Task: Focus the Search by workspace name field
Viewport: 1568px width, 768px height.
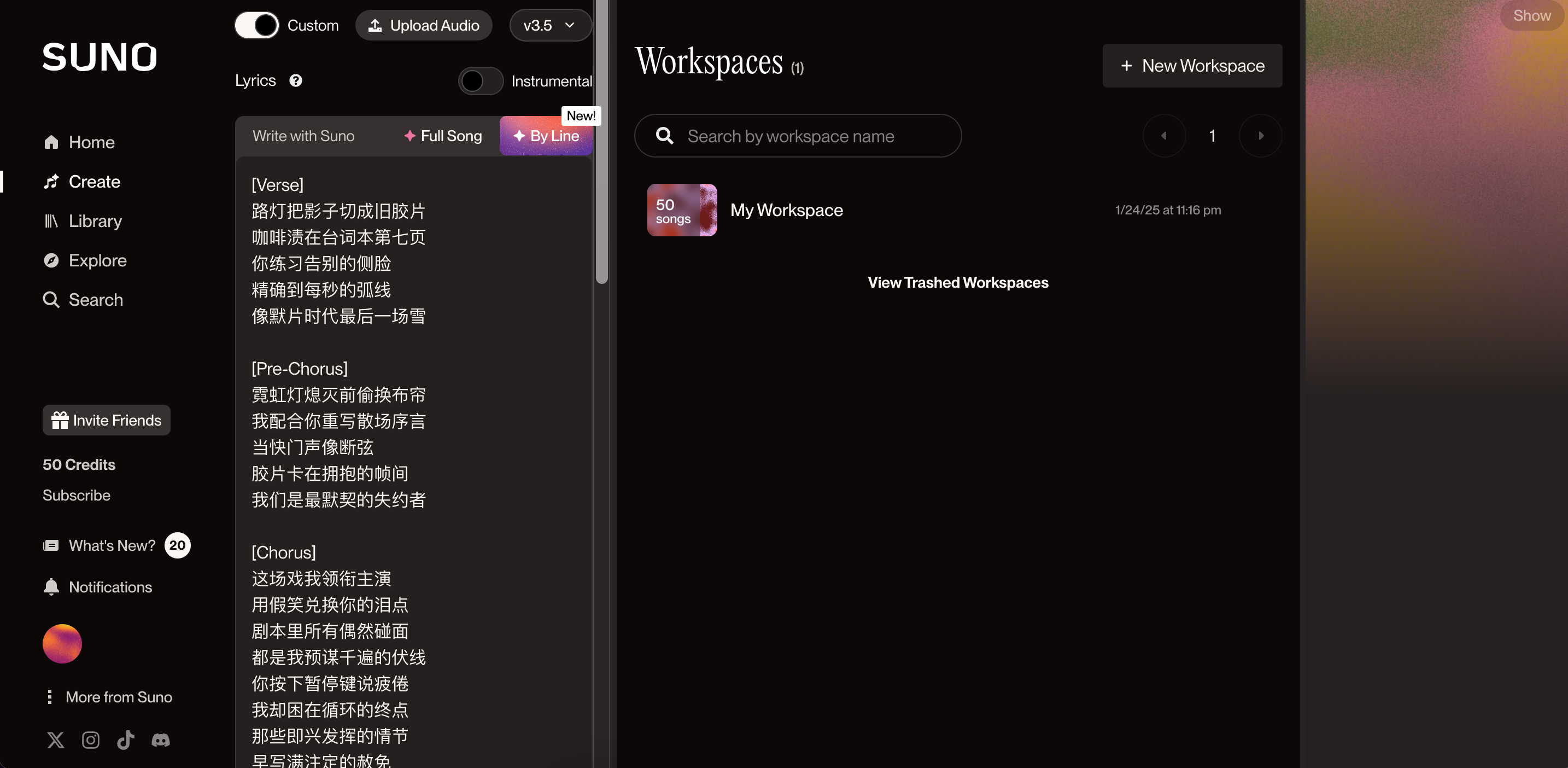Action: pos(797,136)
